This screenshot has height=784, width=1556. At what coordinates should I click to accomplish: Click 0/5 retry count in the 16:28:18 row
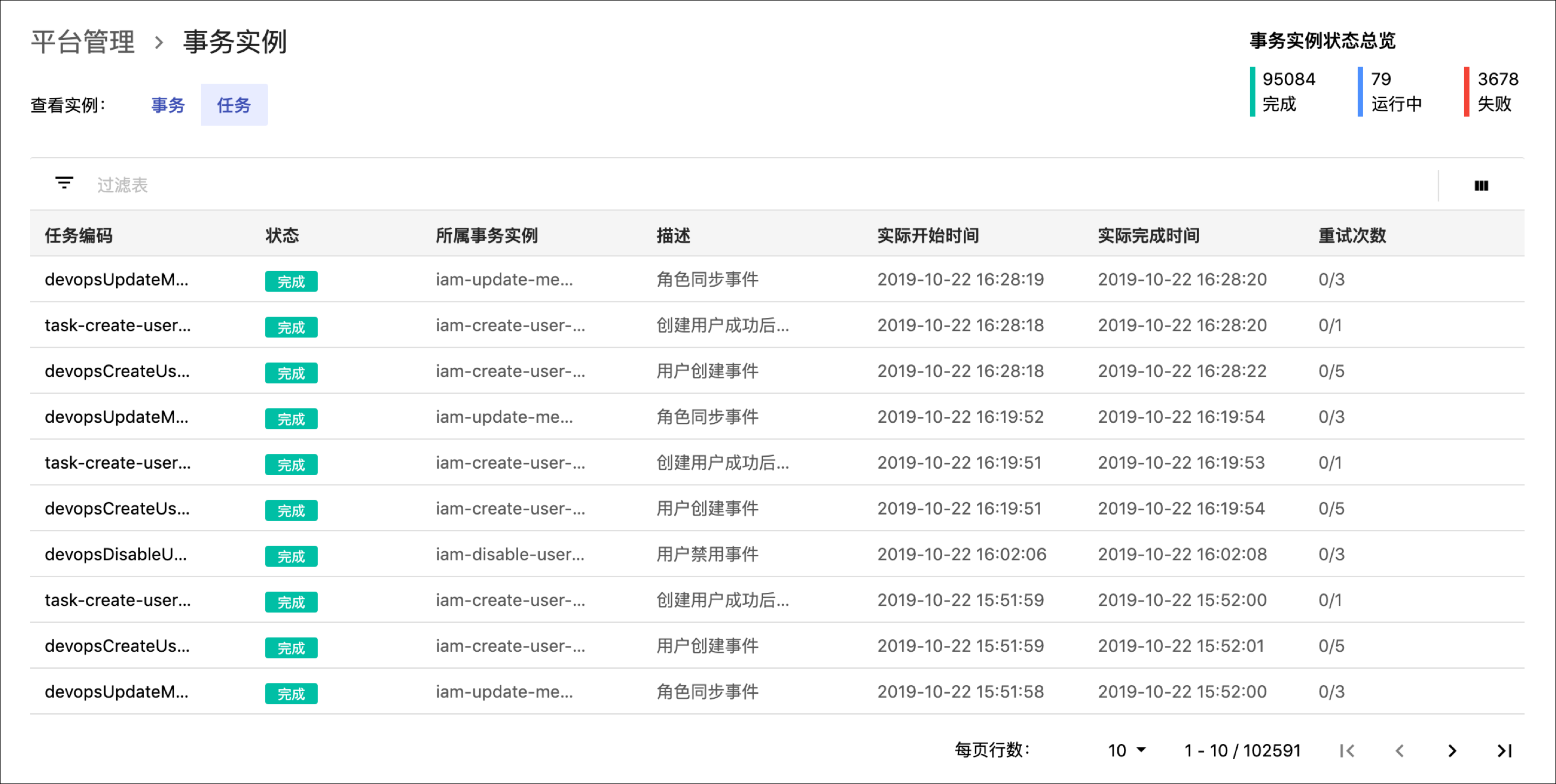point(1331,371)
